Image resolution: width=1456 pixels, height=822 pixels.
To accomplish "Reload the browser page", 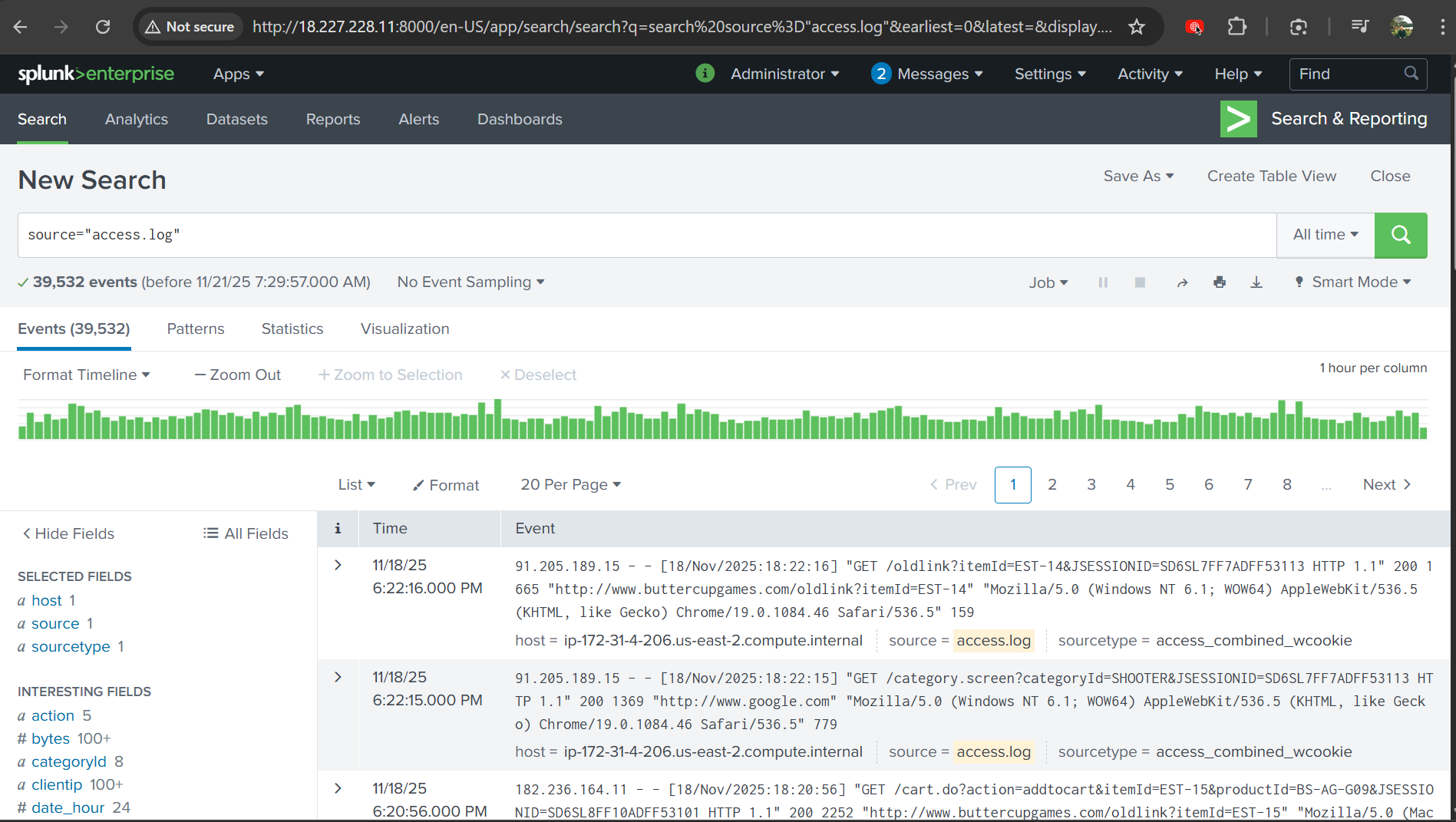I will coord(103,27).
